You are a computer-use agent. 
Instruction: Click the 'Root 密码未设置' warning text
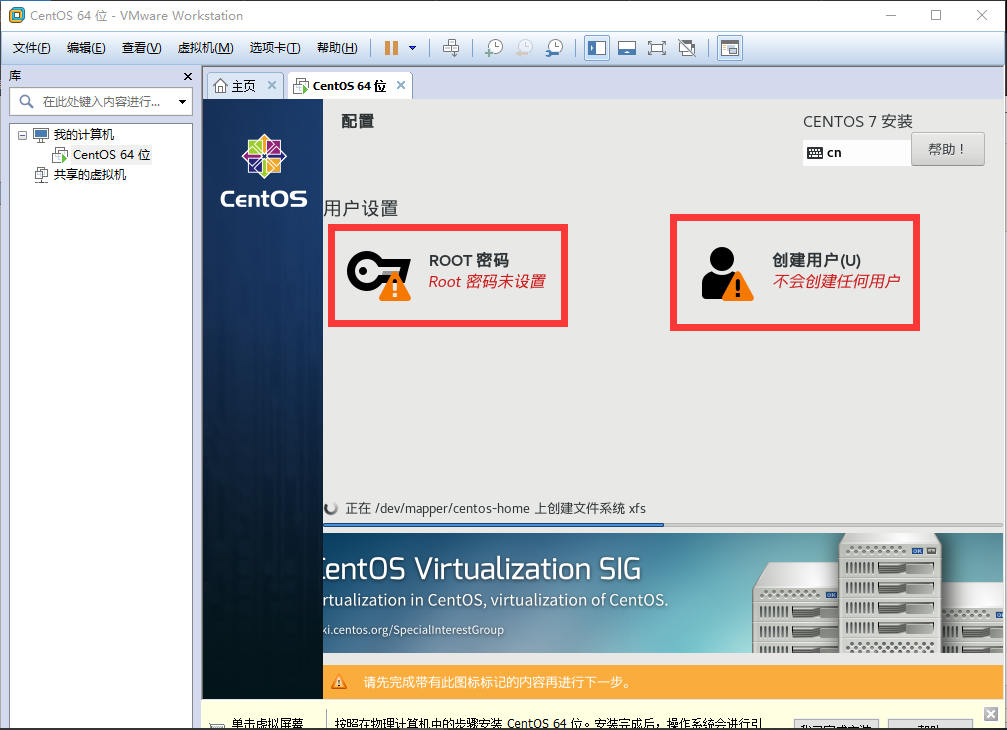pos(487,282)
